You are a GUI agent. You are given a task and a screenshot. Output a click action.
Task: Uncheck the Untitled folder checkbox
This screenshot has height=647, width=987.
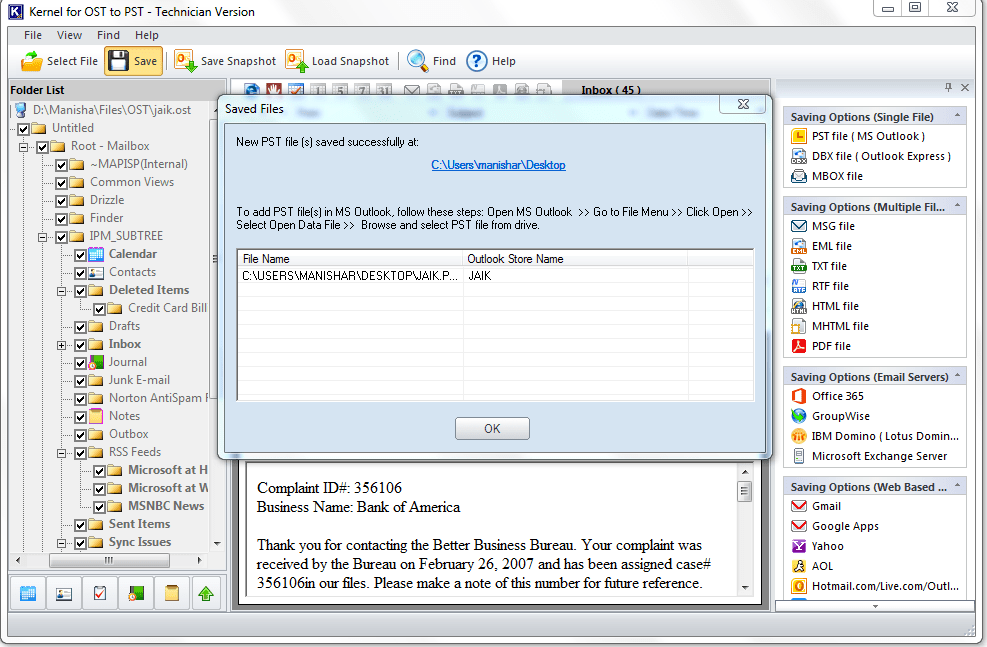(x=23, y=129)
